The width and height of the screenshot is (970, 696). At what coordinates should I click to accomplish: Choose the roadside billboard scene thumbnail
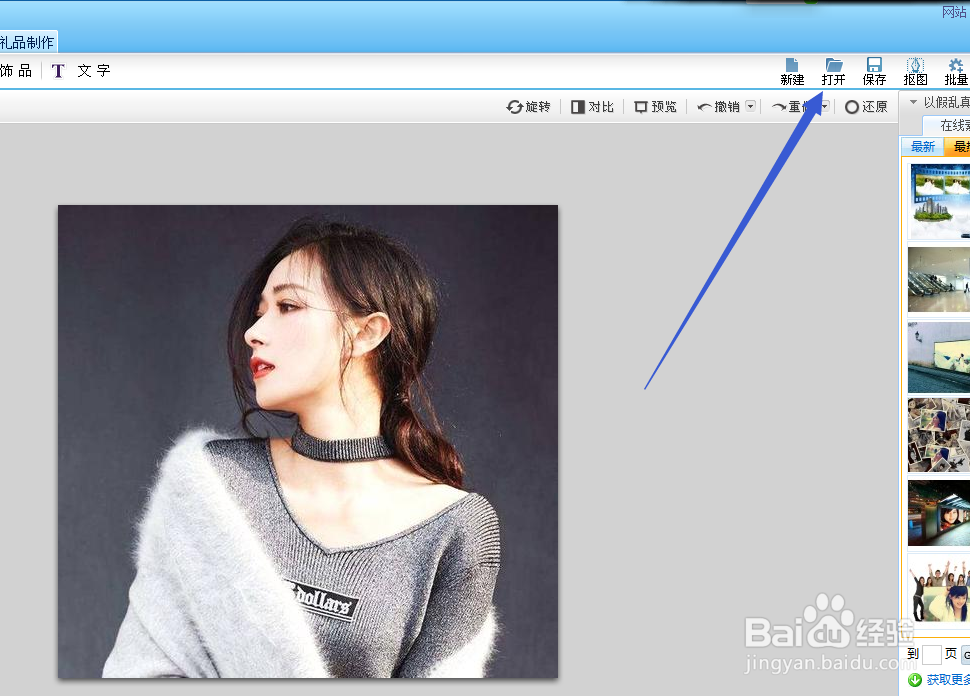click(939, 357)
